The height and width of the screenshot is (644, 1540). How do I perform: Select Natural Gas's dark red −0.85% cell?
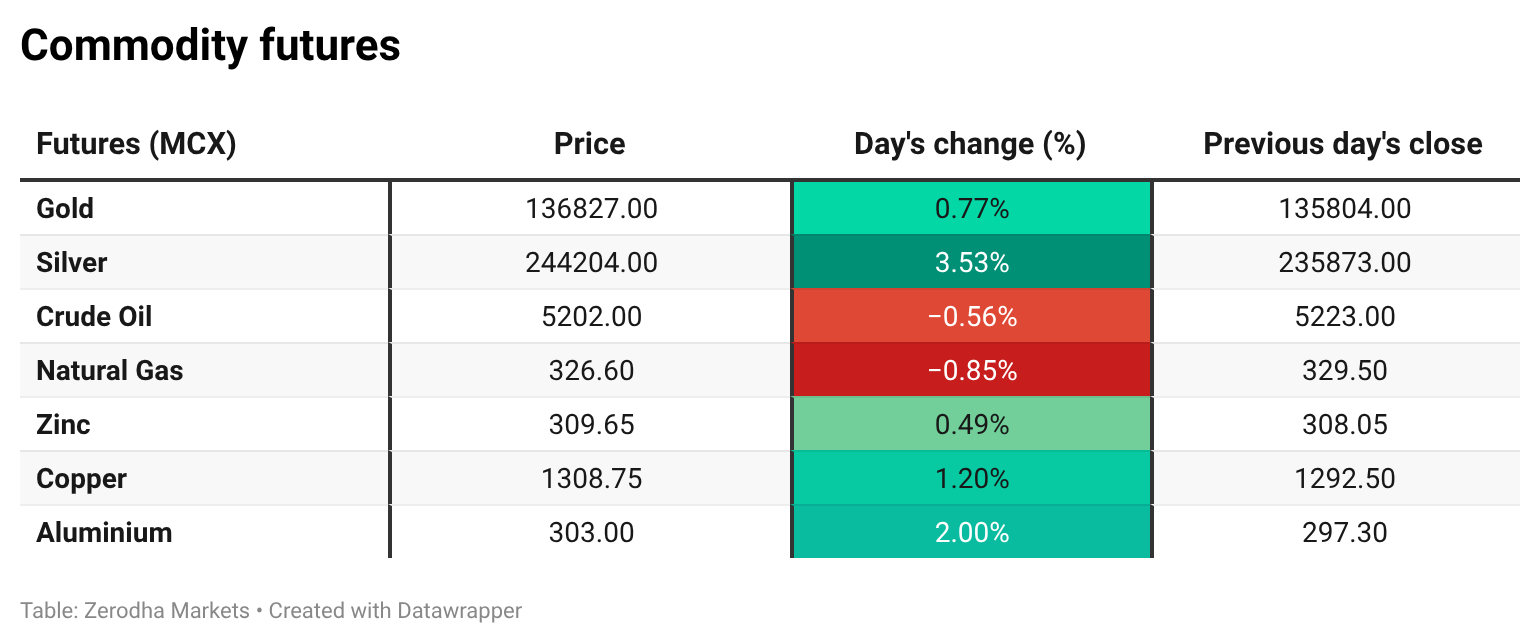[971, 371]
